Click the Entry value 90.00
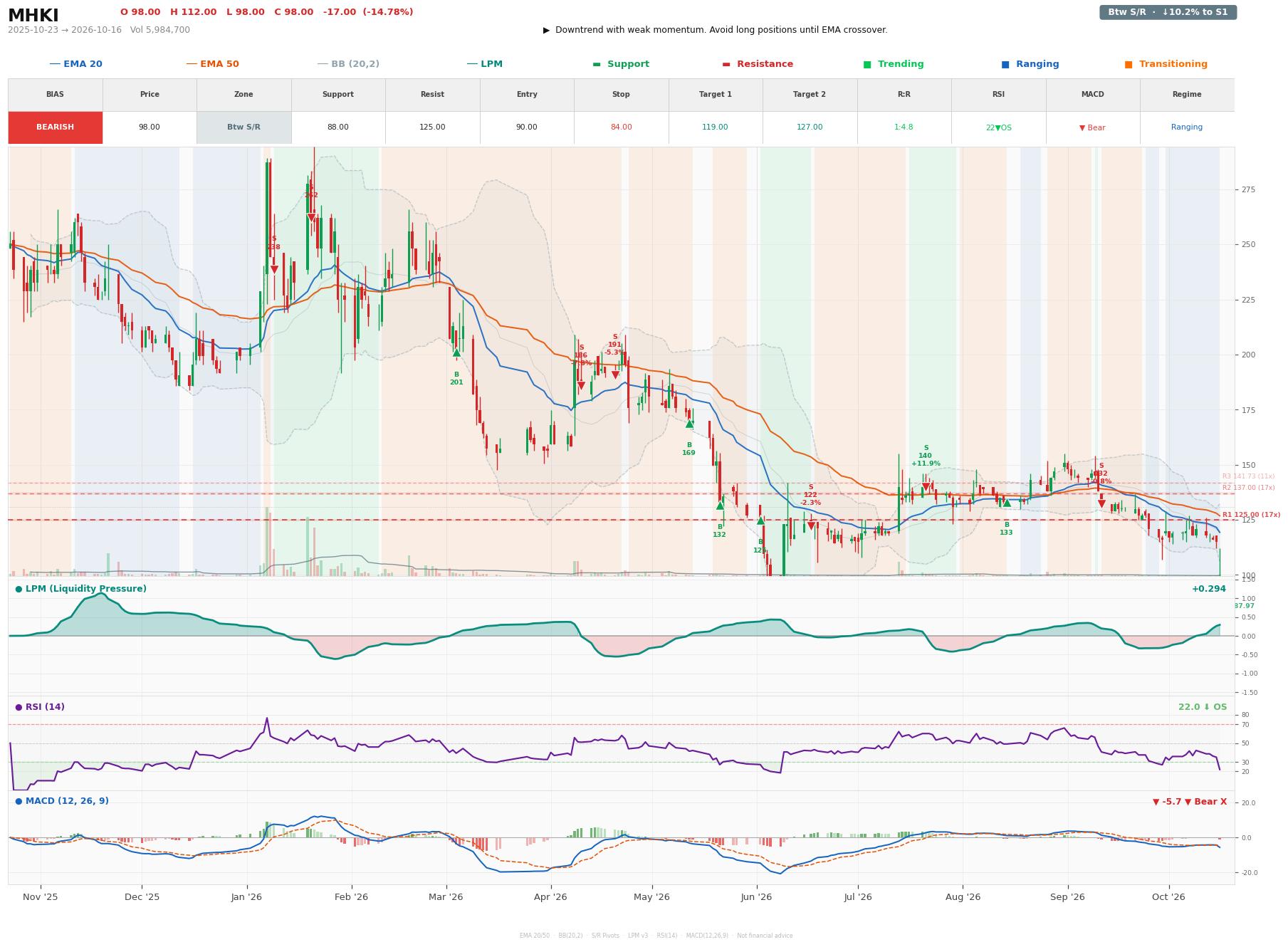The width and height of the screenshot is (1288, 947). (x=527, y=127)
